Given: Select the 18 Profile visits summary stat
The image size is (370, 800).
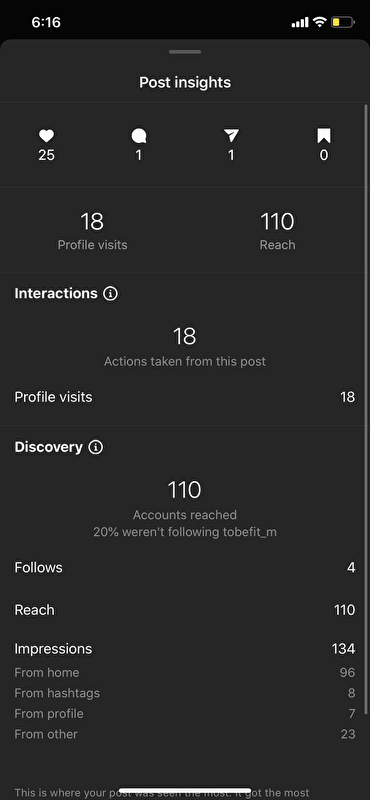Looking at the screenshot, I should tap(92, 231).
